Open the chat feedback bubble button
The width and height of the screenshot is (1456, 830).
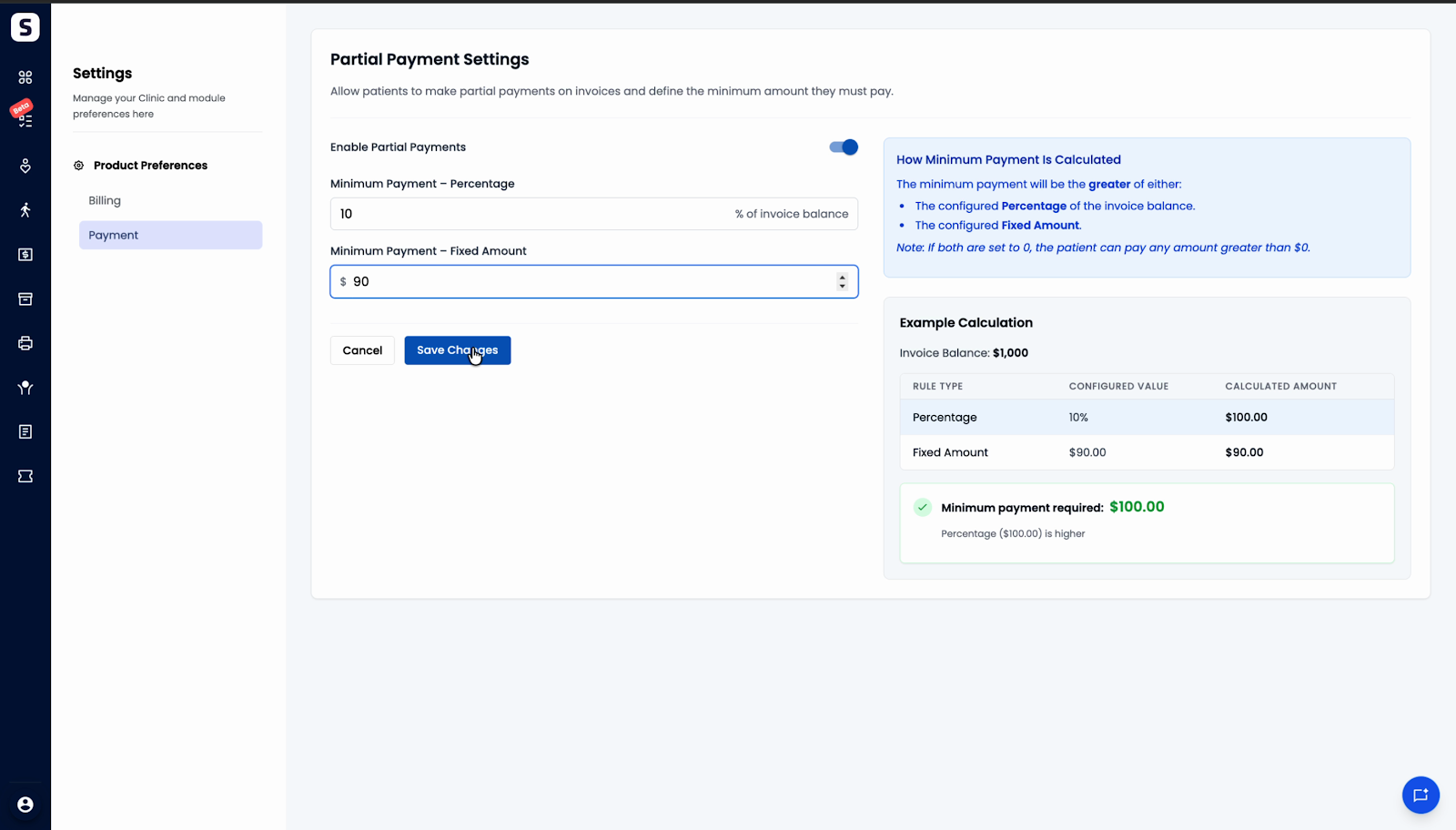point(1421,795)
